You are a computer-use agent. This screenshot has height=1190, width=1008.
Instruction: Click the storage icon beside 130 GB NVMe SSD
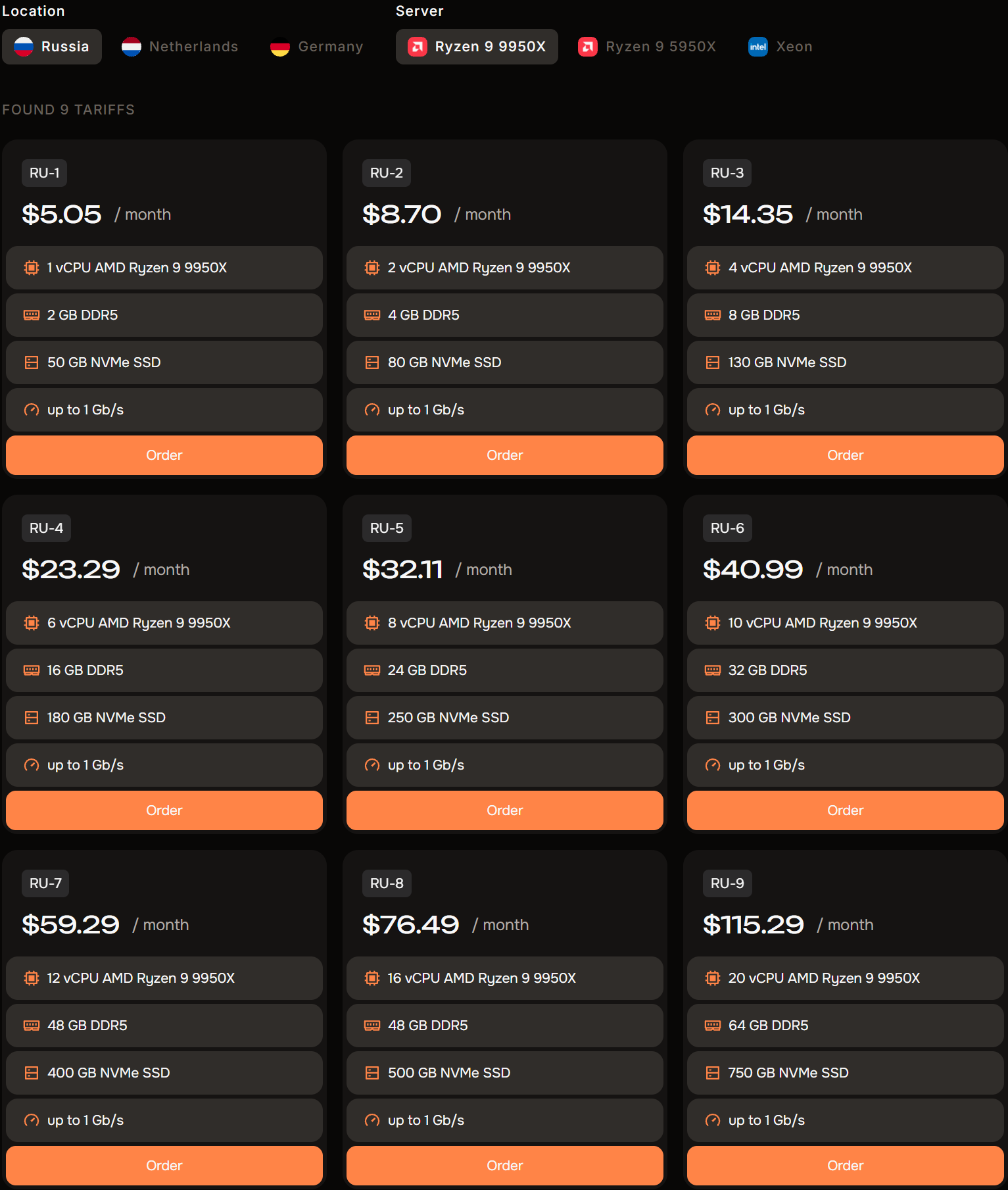coord(713,362)
